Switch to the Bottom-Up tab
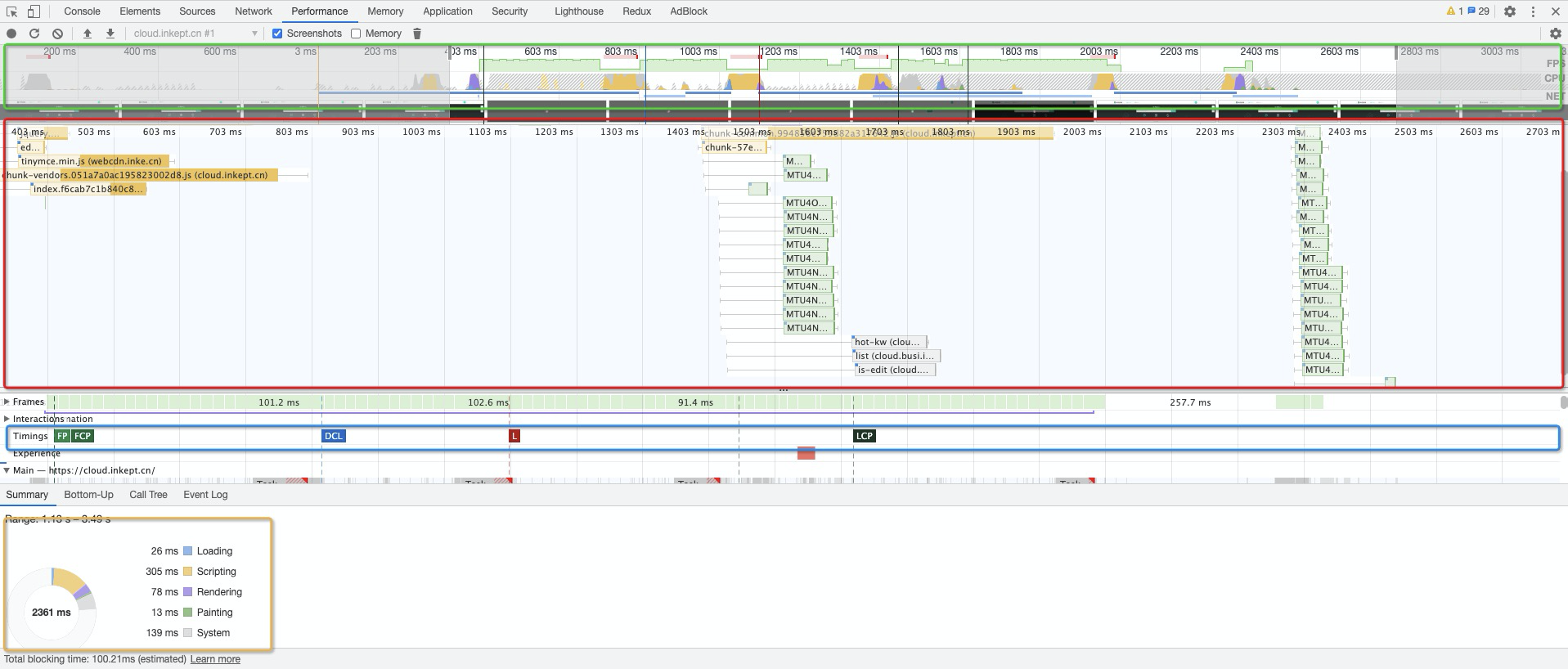The width and height of the screenshot is (1568, 669). point(88,495)
